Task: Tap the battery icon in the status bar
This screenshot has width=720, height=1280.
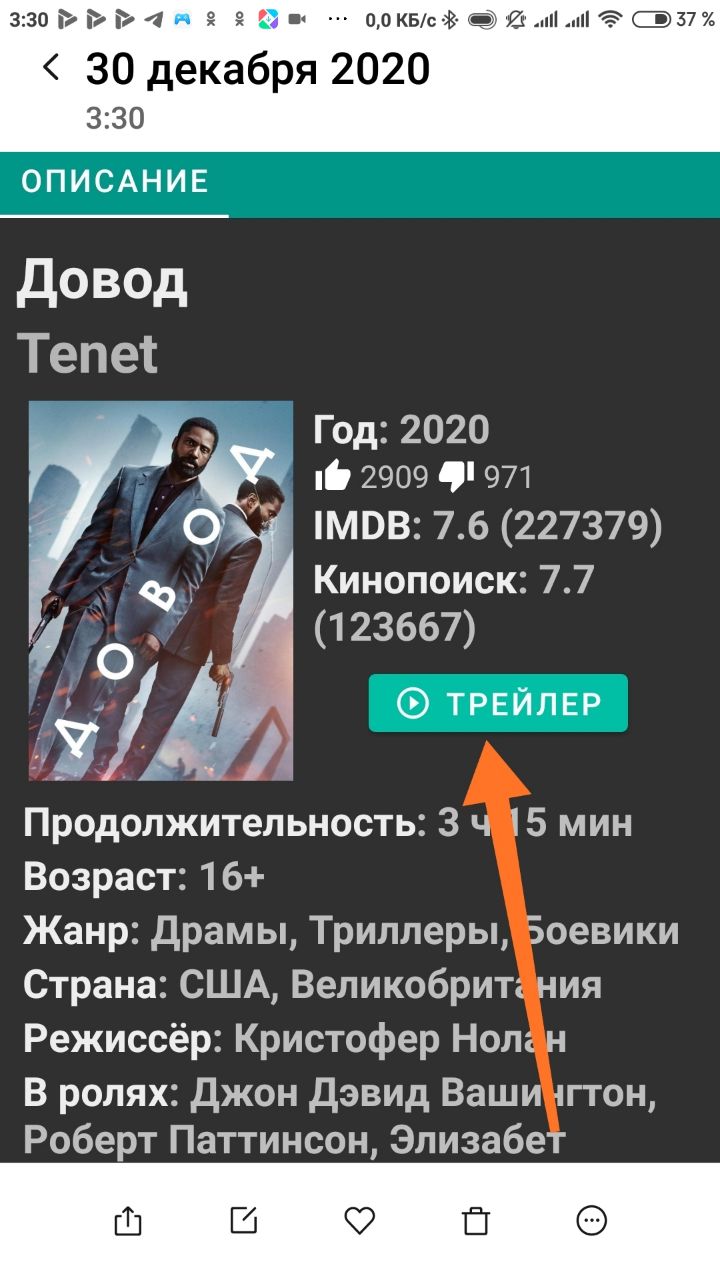Action: [x=653, y=19]
